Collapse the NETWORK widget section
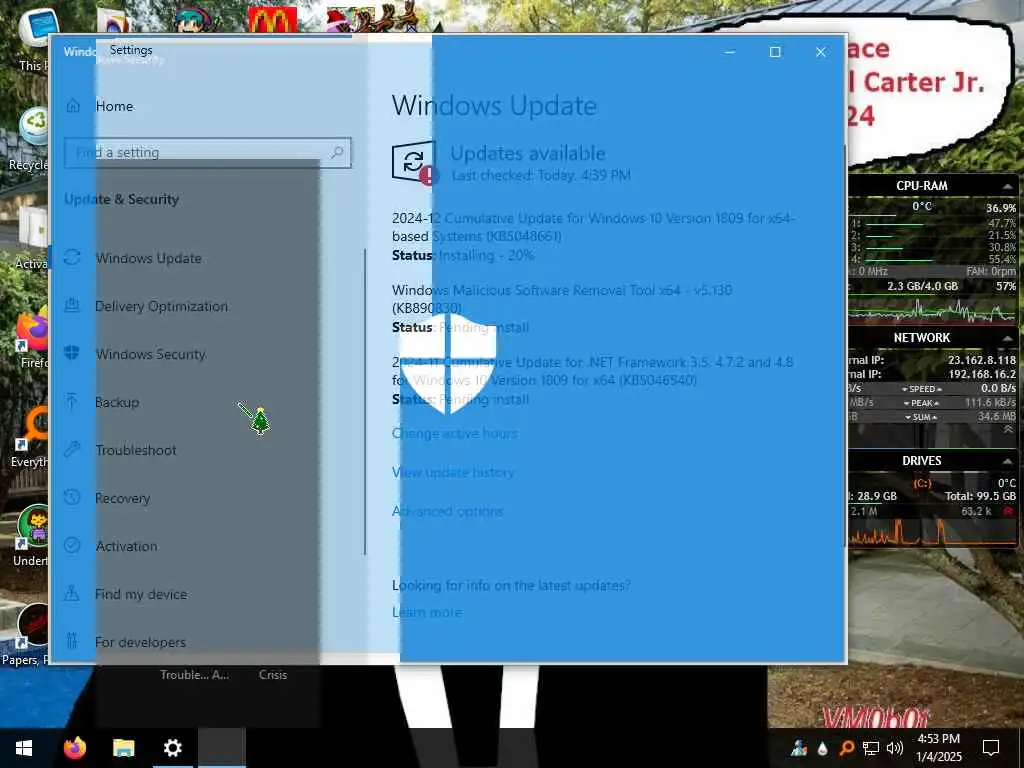Viewport: 1024px width, 768px height. coord(1008,338)
